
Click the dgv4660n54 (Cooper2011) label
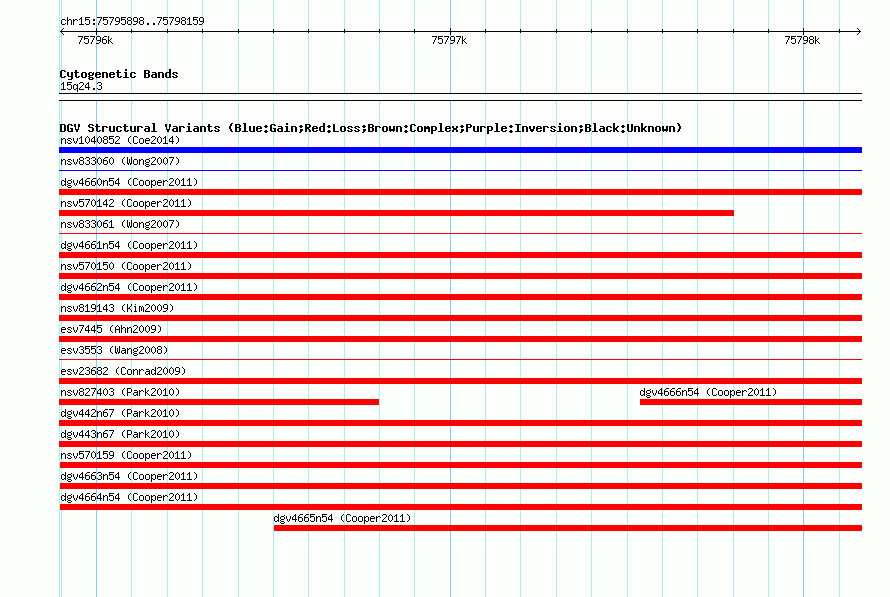(129, 182)
